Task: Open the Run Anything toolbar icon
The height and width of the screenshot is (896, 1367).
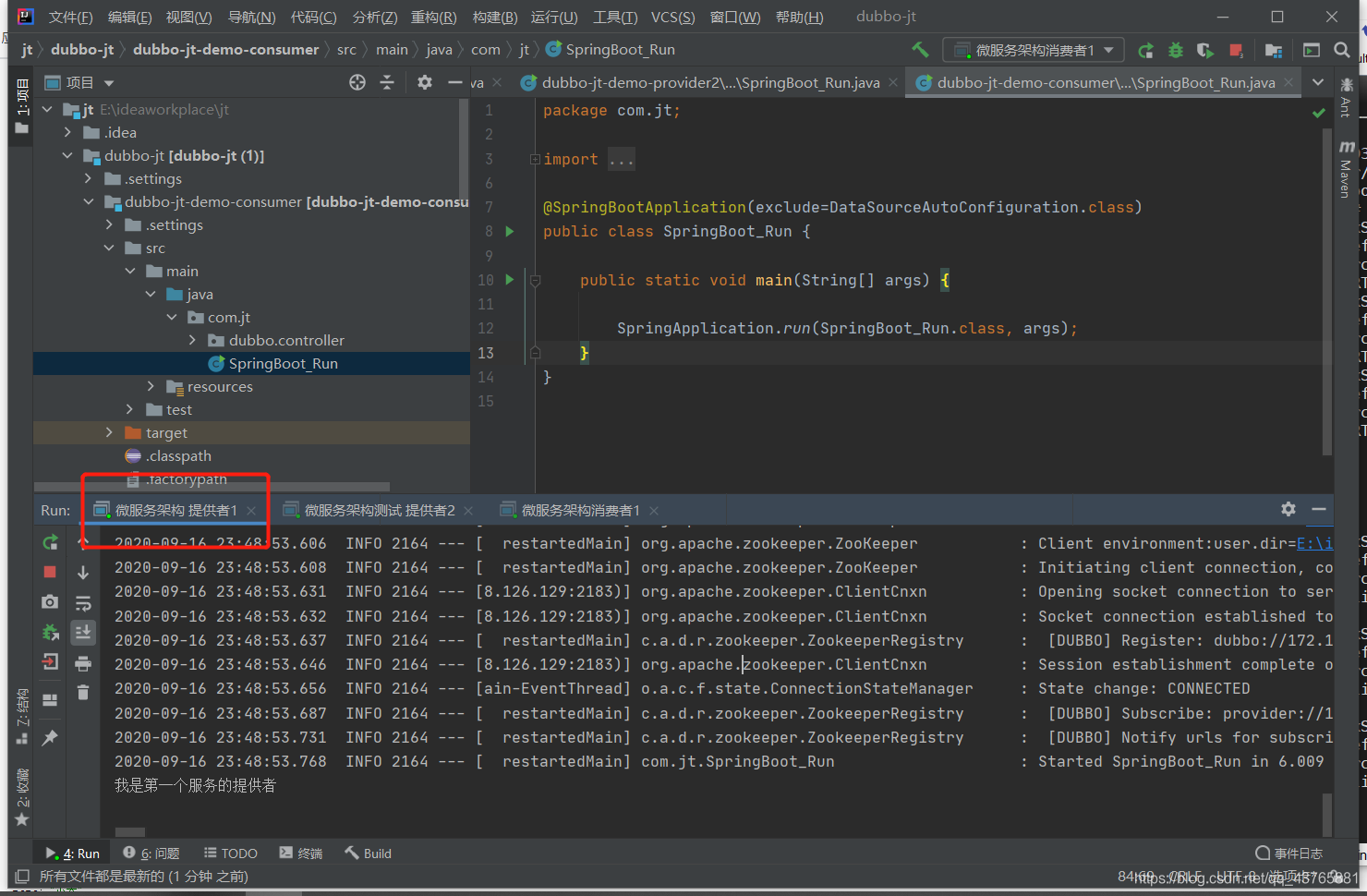Action: tap(1312, 50)
